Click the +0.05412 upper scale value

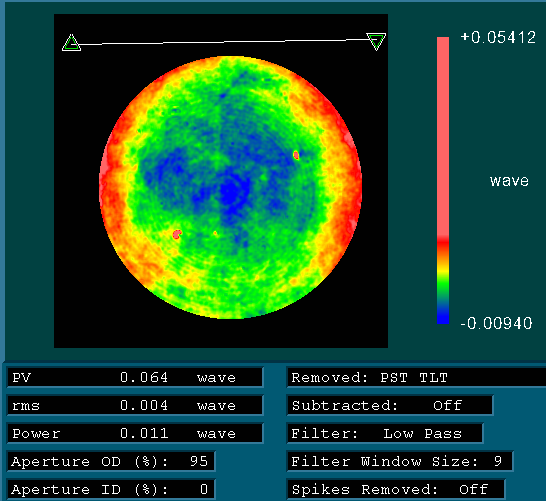(498, 37)
